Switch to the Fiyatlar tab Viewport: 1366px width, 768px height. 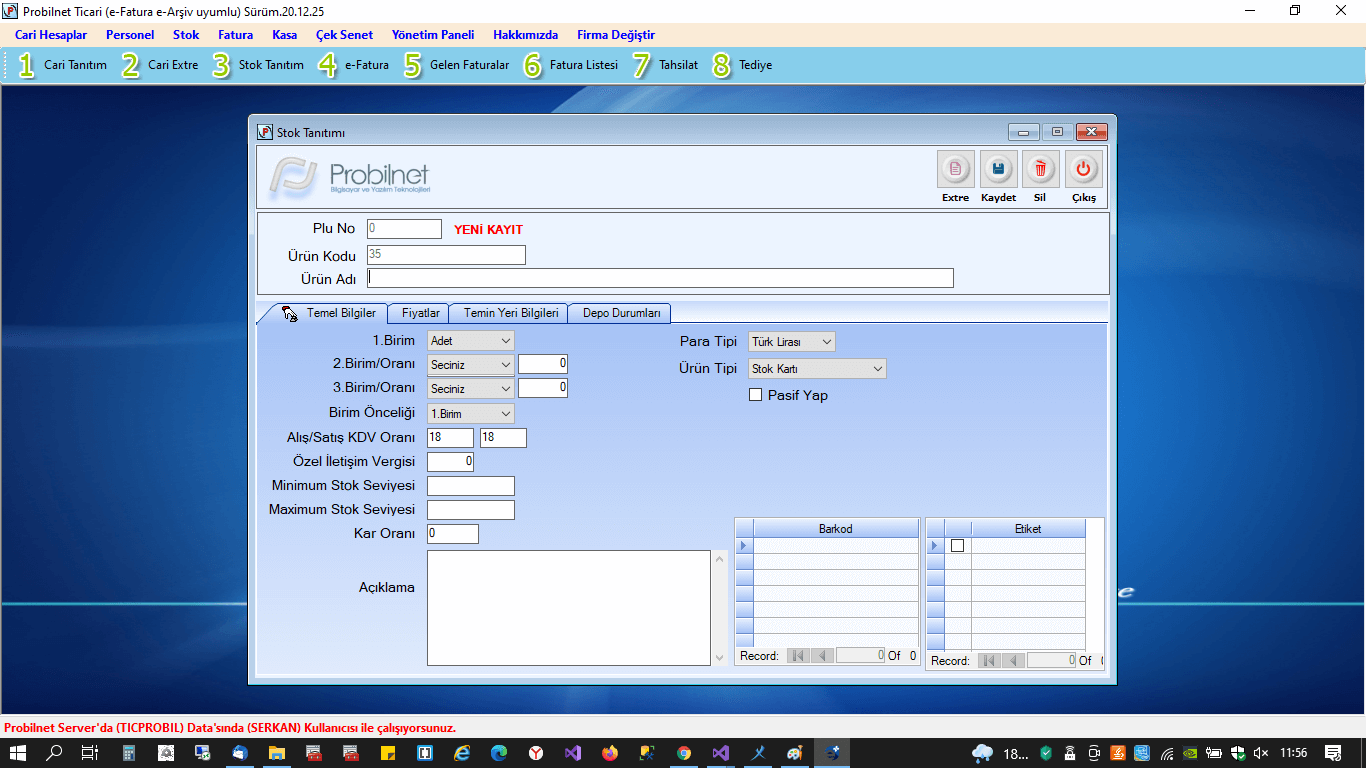coord(420,313)
